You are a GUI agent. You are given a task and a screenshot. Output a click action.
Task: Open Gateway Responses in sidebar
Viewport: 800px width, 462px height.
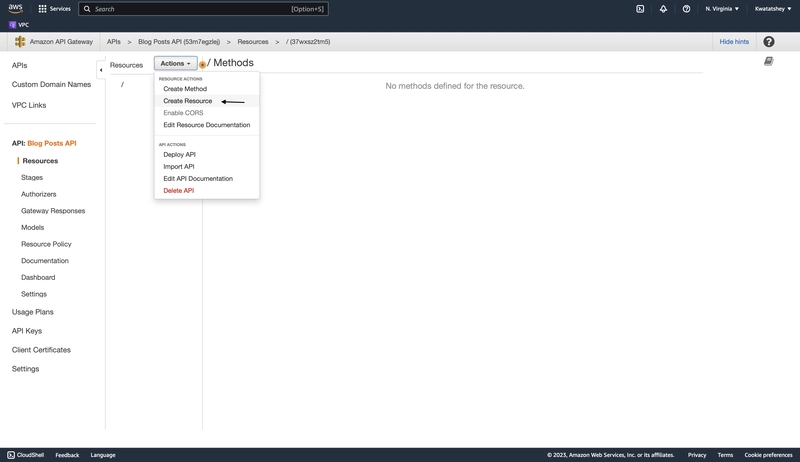pyautogui.click(x=53, y=211)
